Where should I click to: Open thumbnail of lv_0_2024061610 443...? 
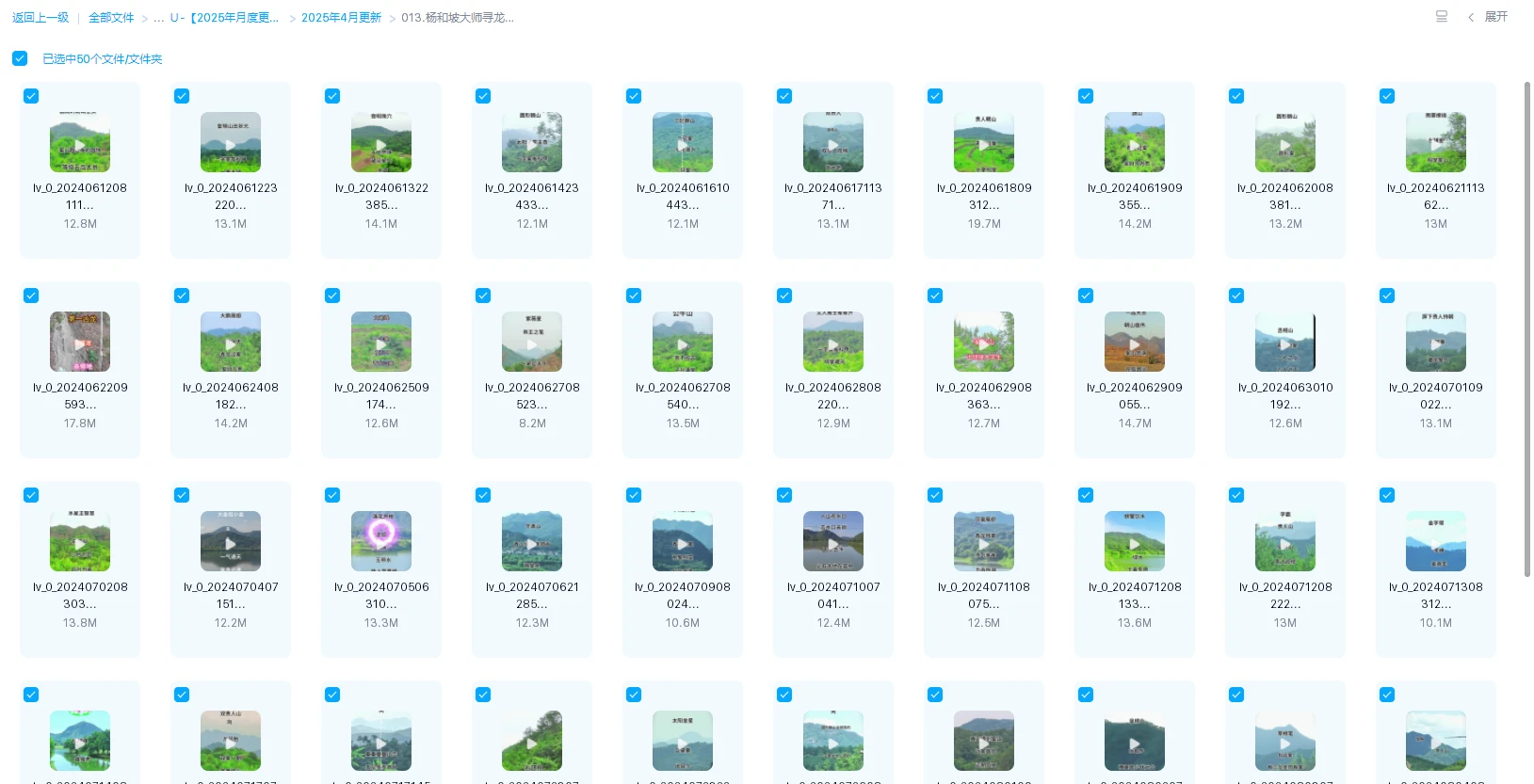point(683,142)
